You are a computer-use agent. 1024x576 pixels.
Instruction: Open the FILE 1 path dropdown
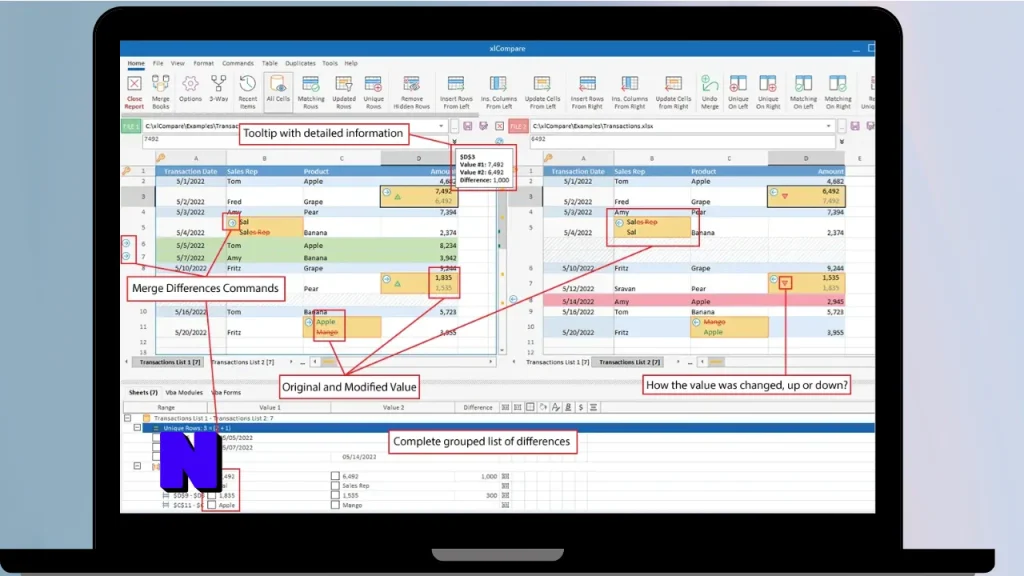point(441,126)
